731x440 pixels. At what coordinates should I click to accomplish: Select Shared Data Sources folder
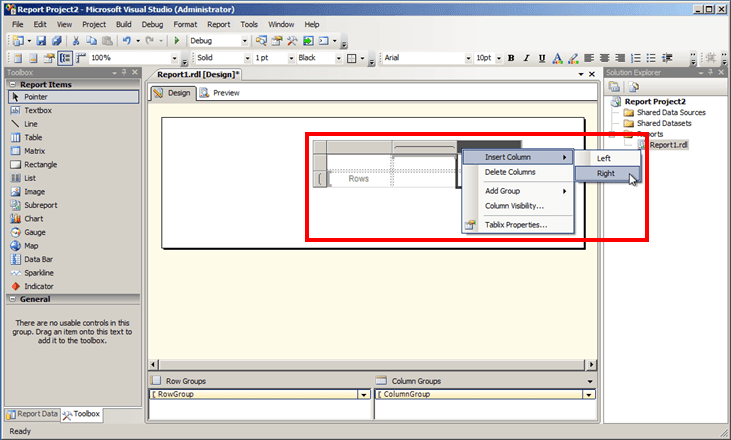[x=671, y=112]
